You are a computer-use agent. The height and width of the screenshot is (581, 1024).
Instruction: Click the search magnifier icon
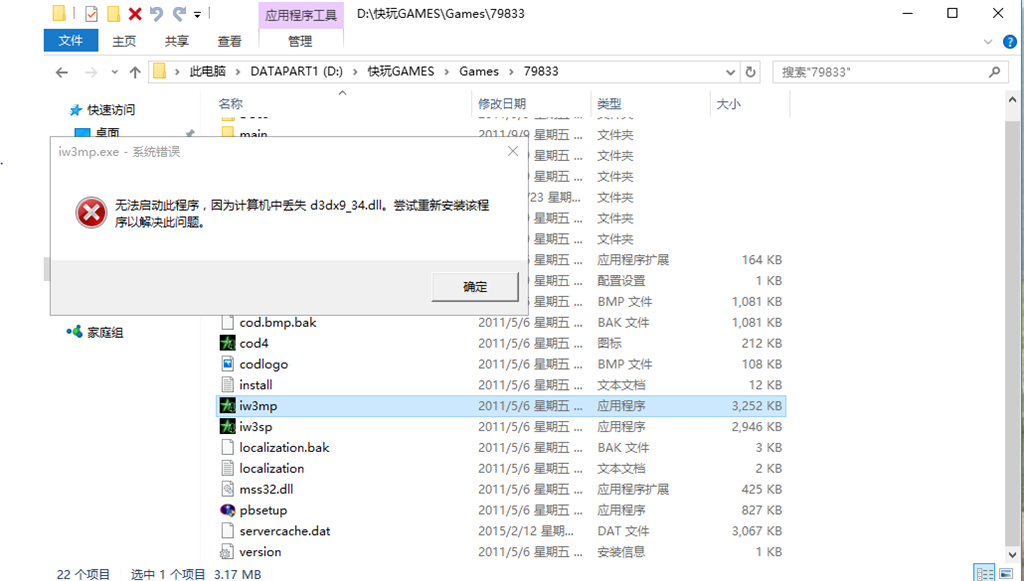pos(995,72)
